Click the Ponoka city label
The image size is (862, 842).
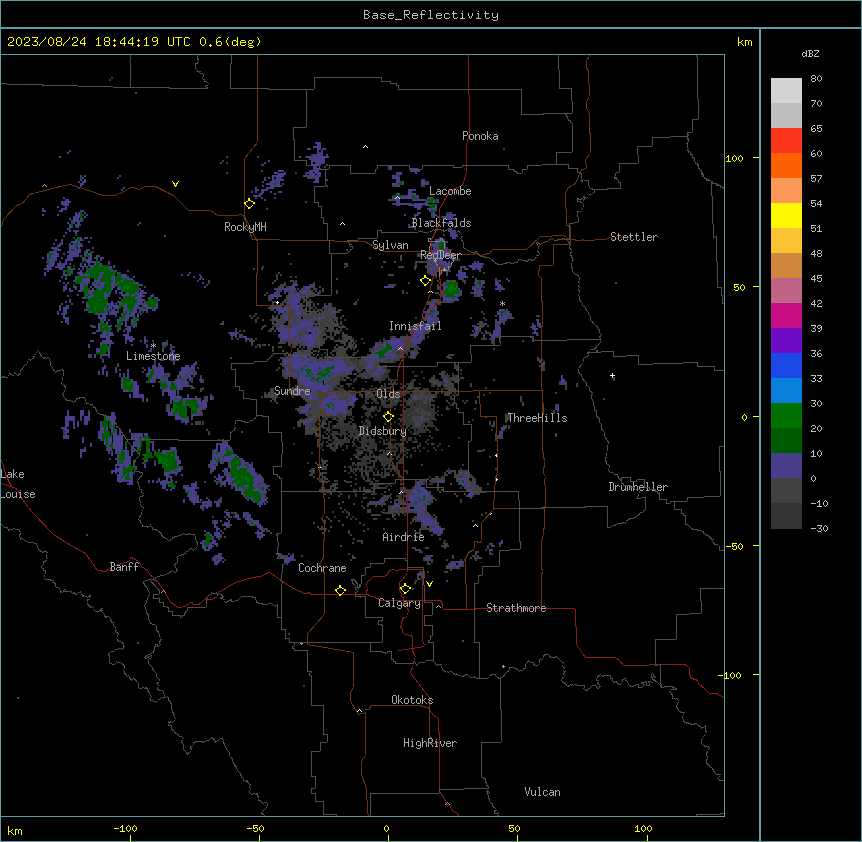pos(480,136)
